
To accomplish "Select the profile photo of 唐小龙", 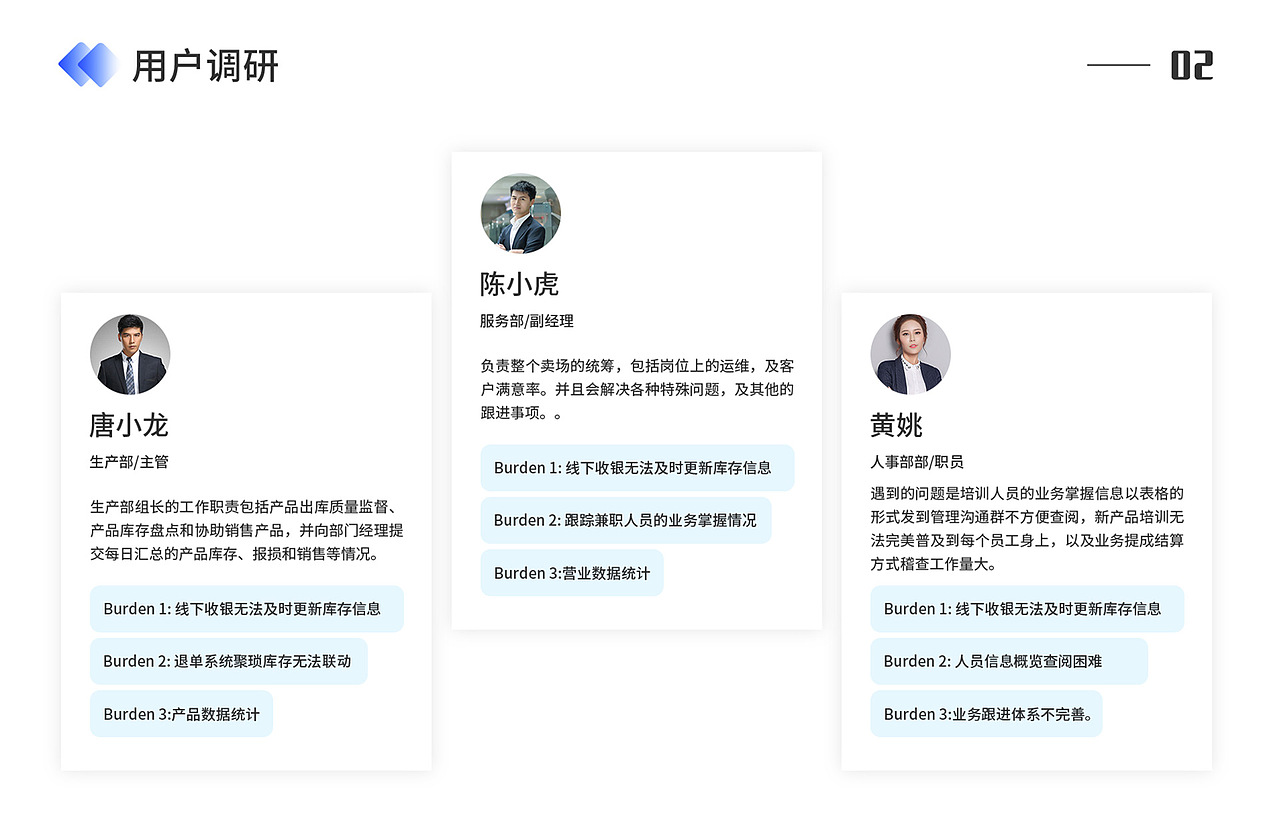I will 129,354.
